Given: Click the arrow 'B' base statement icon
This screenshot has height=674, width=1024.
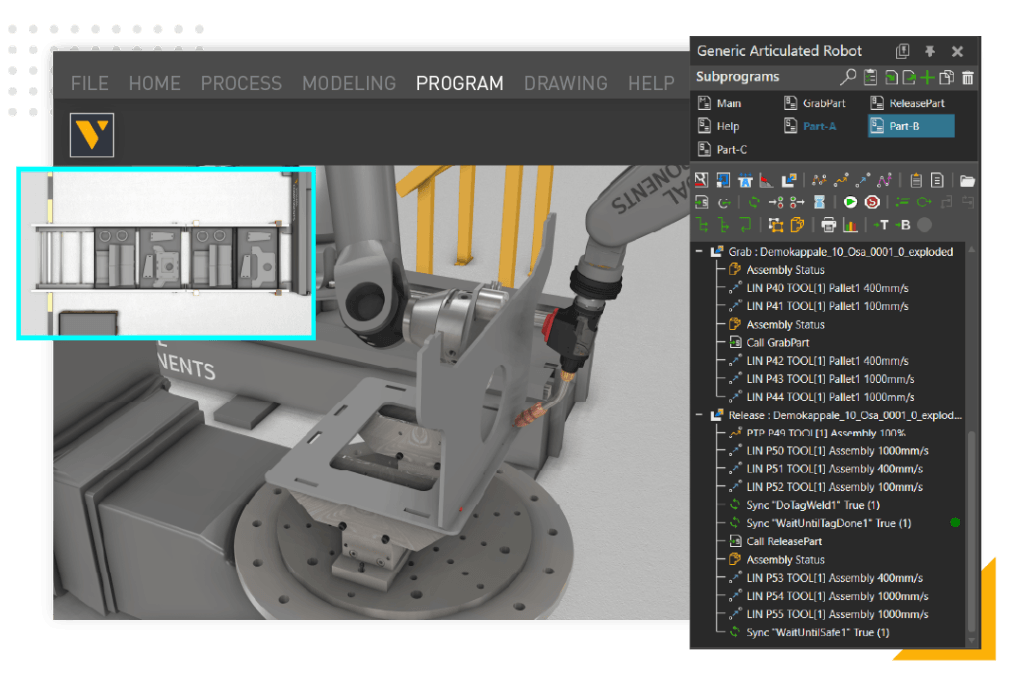Looking at the screenshot, I should click(x=903, y=225).
